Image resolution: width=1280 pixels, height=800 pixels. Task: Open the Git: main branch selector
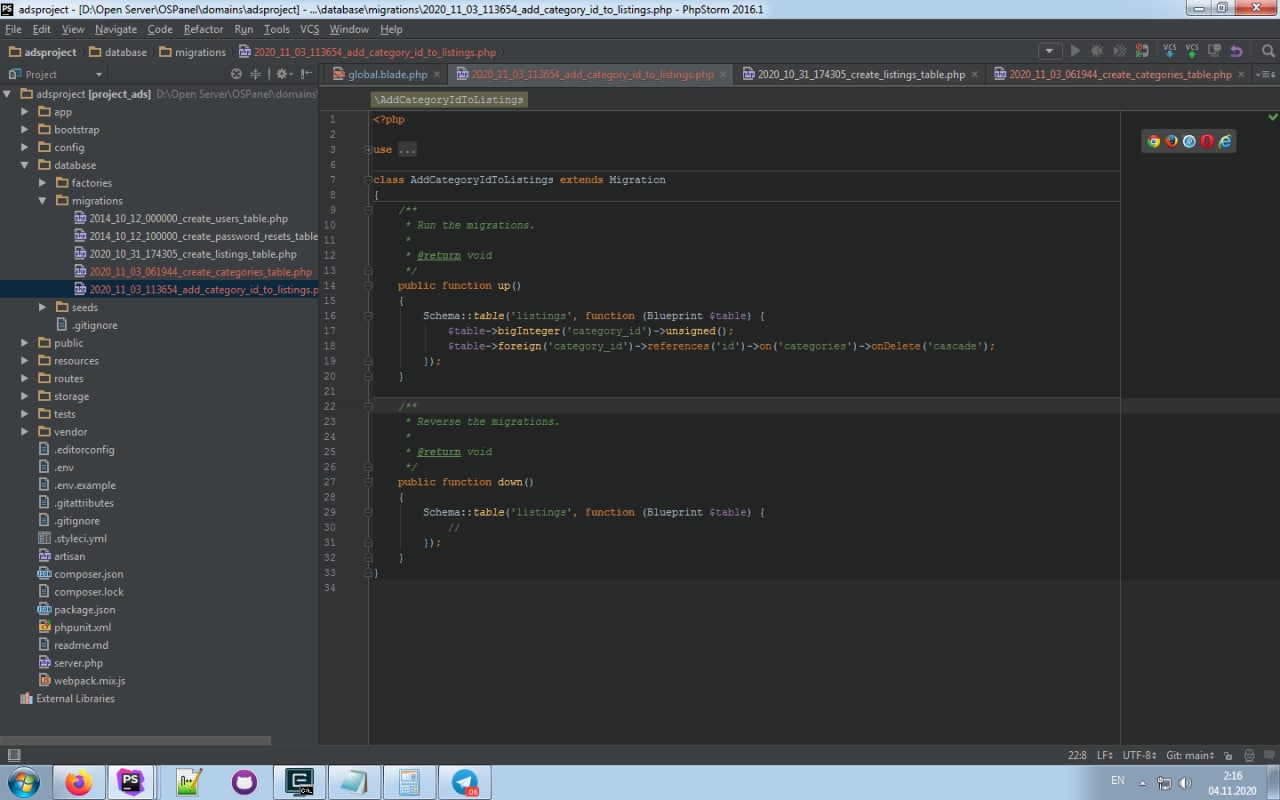pos(1191,756)
